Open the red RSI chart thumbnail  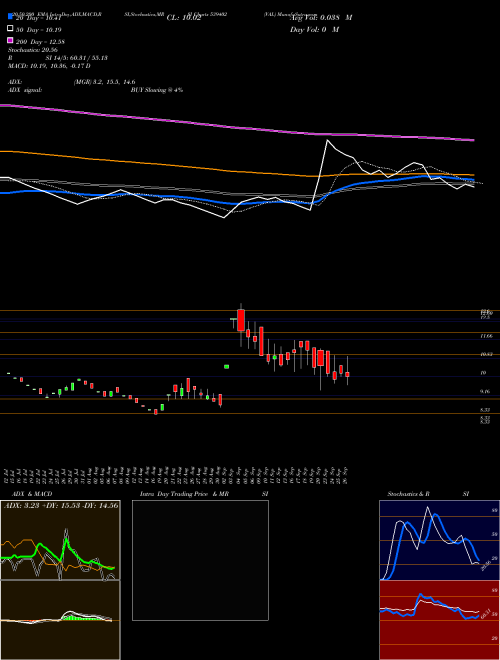[439, 620]
